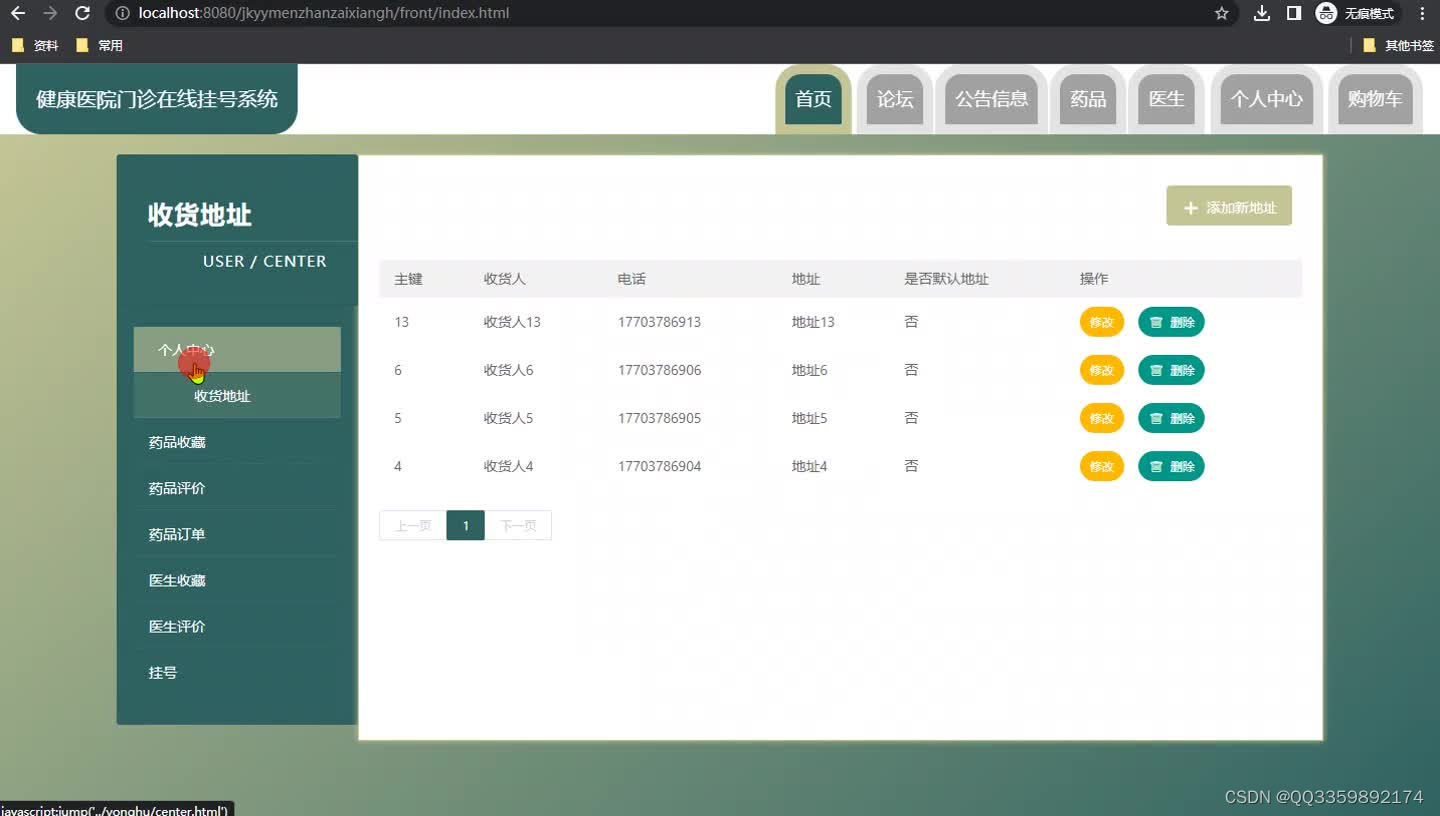Click phone number 17703786905
The height and width of the screenshot is (816, 1440).
[659, 418]
